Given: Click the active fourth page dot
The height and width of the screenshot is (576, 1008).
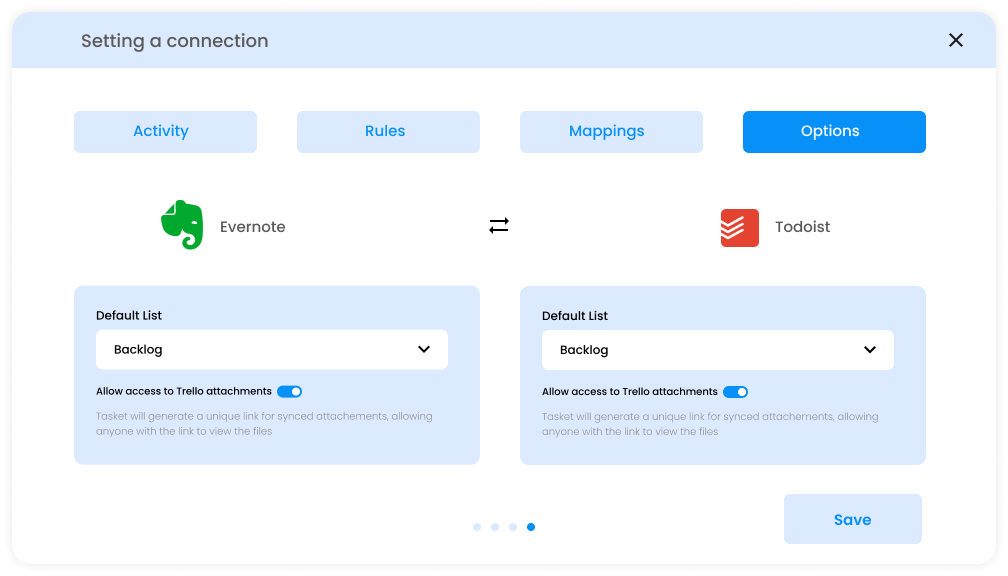Looking at the screenshot, I should click(531, 527).
